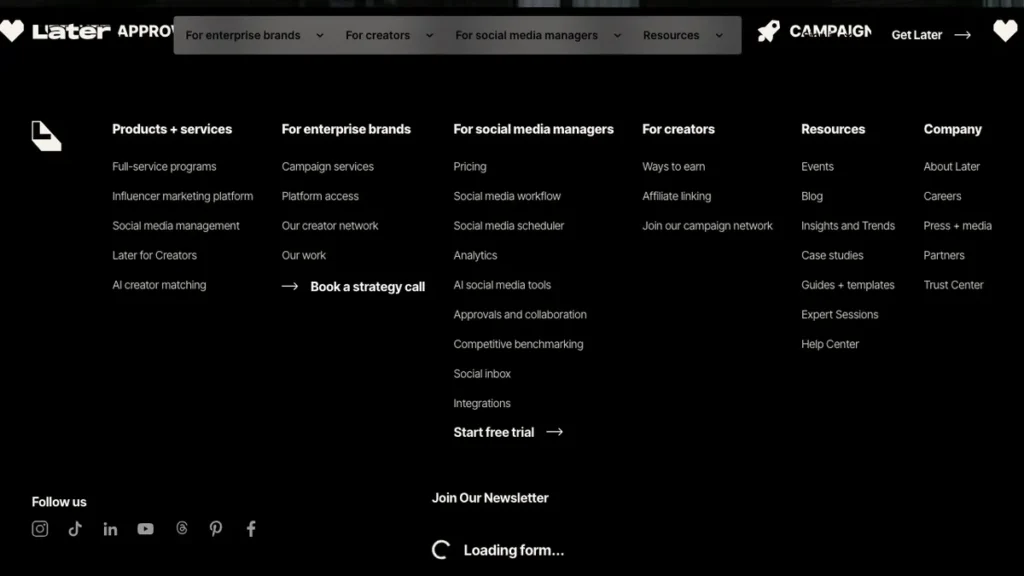1024x576 pixels.
Task: Open Social media scheduler link
Action: [509, 226]
